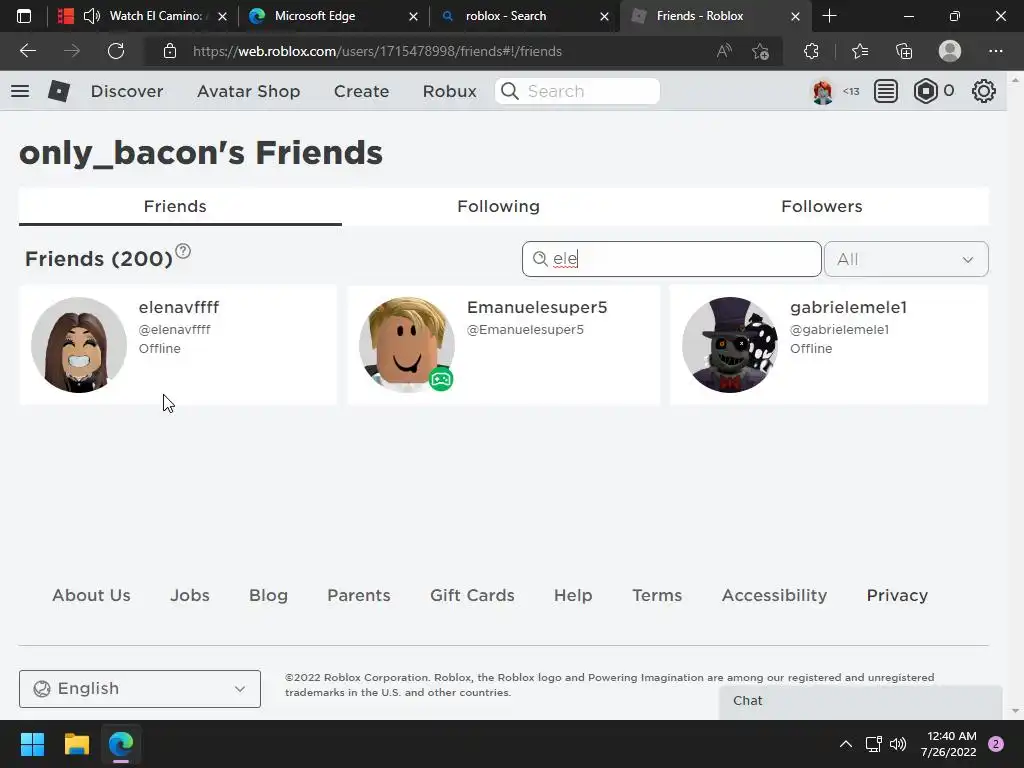The height and width of the screenshot is (768, 1024).
Task: Click the browser address bar URL
Action: tap(377, 51)
